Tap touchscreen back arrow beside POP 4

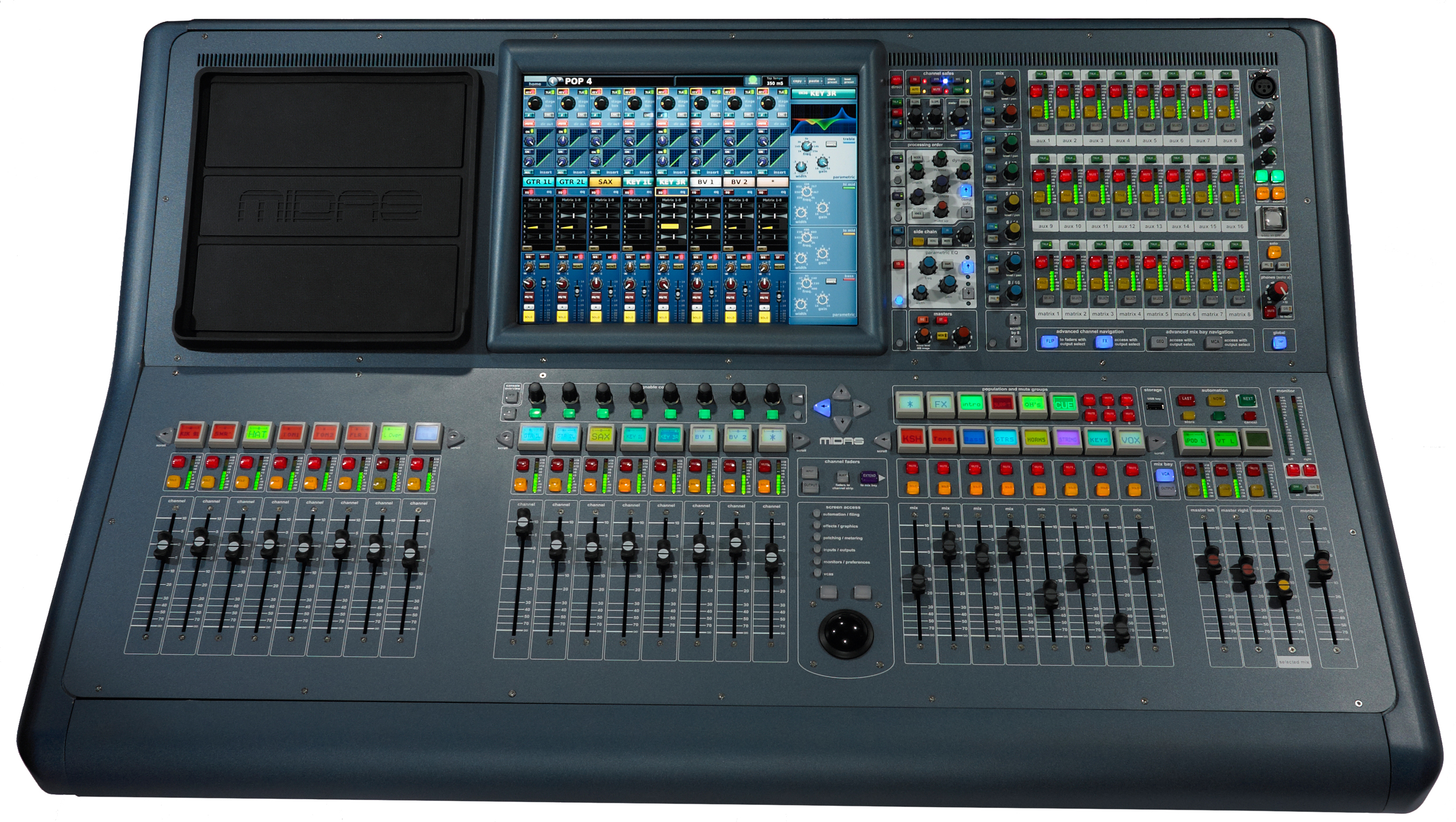click(x=554, y=81)
